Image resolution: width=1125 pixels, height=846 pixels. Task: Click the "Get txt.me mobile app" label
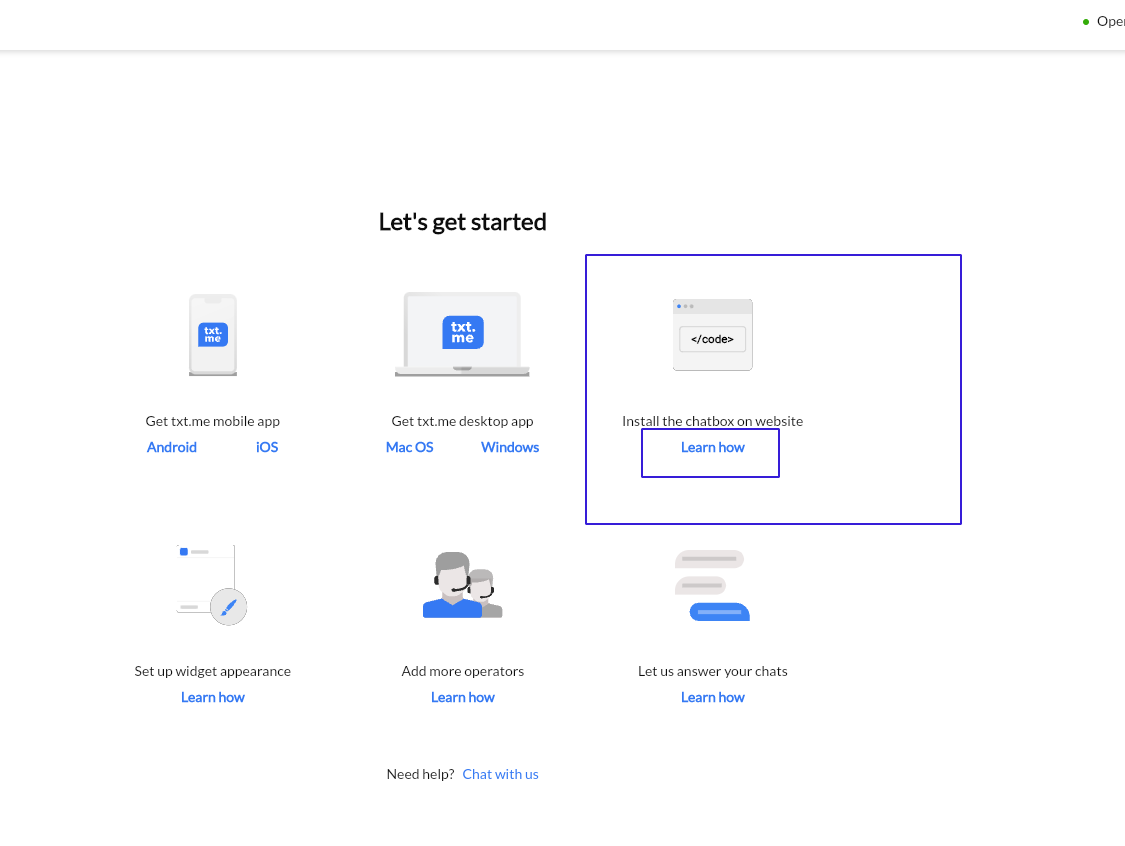pyautogui.click(x=212, y=421)
